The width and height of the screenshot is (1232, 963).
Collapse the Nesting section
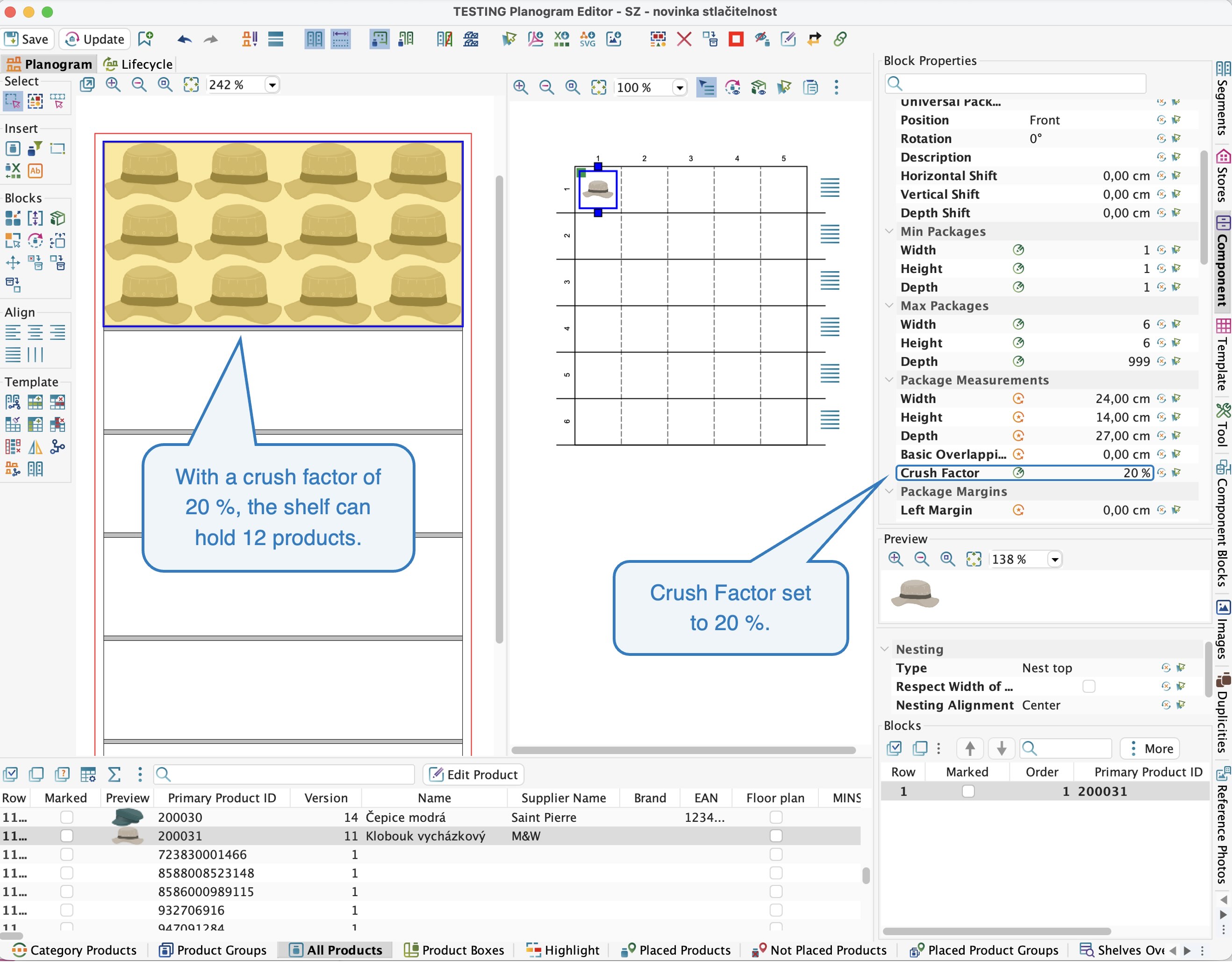point(885,650)
